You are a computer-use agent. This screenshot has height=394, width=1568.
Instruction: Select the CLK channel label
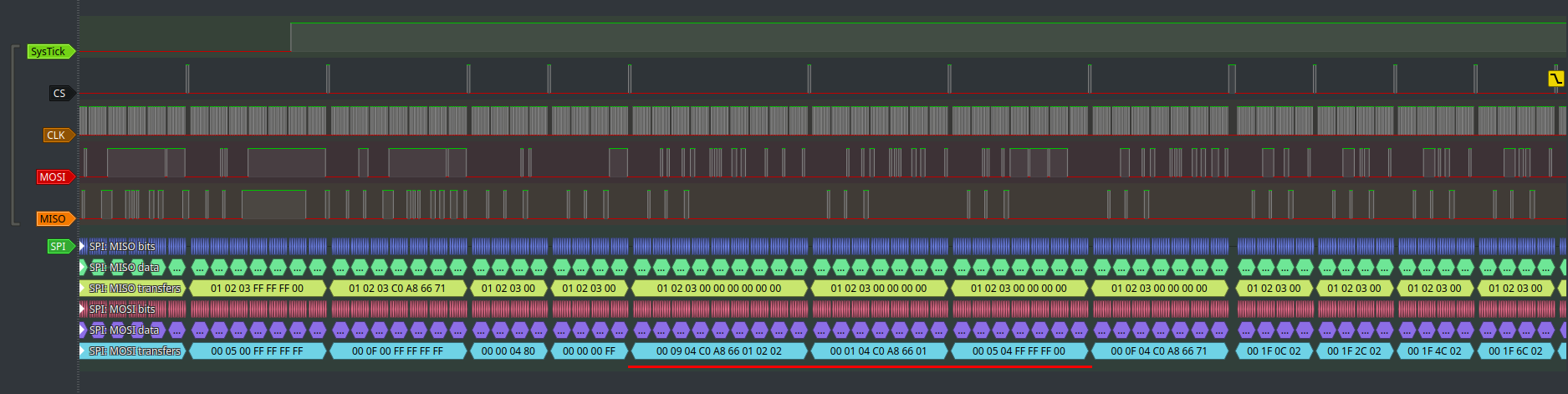point(57,136)
